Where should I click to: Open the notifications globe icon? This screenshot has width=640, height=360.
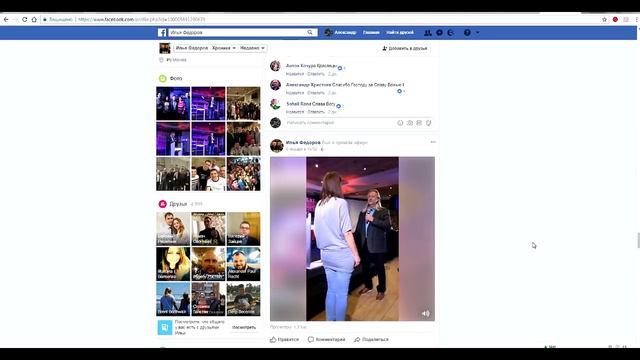451,33
